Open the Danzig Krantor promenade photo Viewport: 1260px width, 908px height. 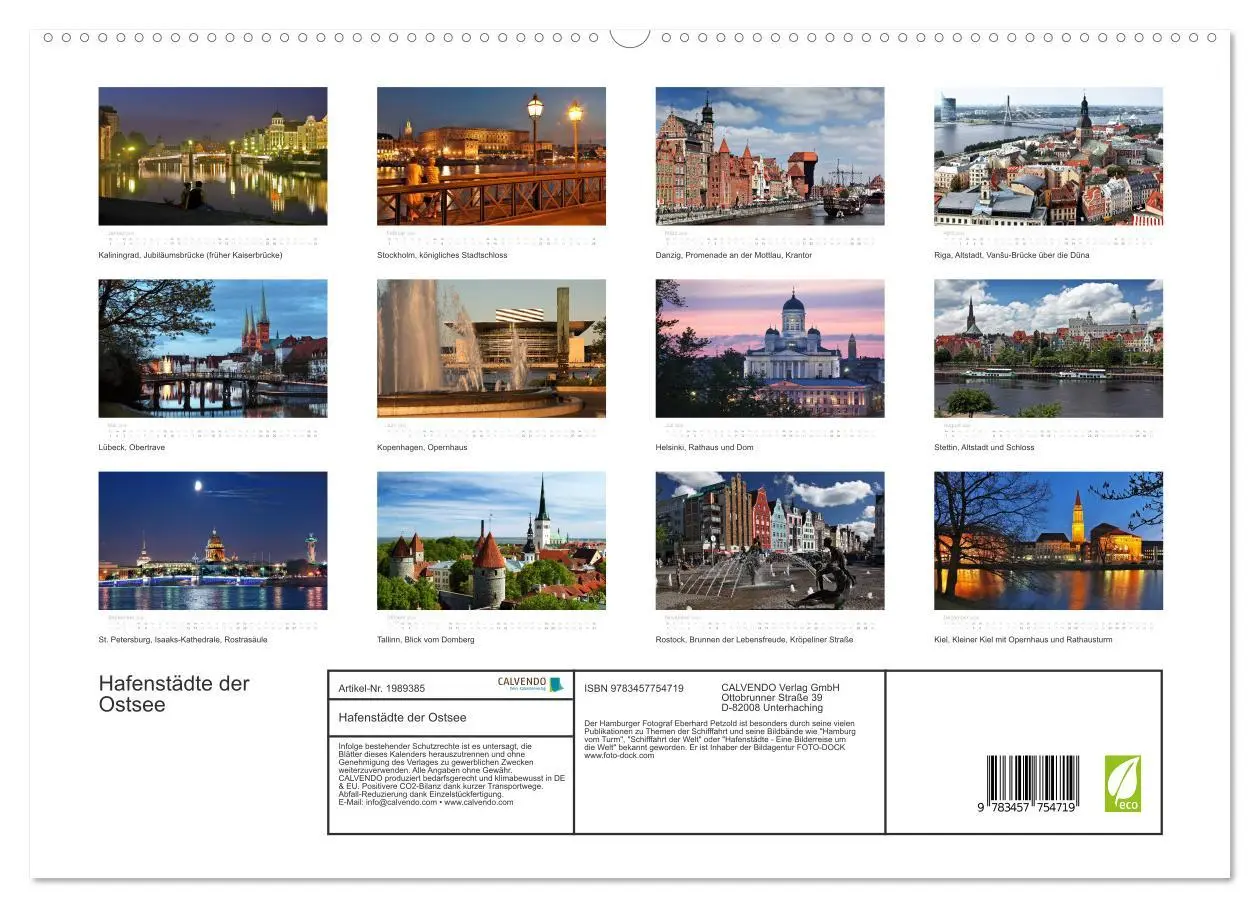pos(770,157)
